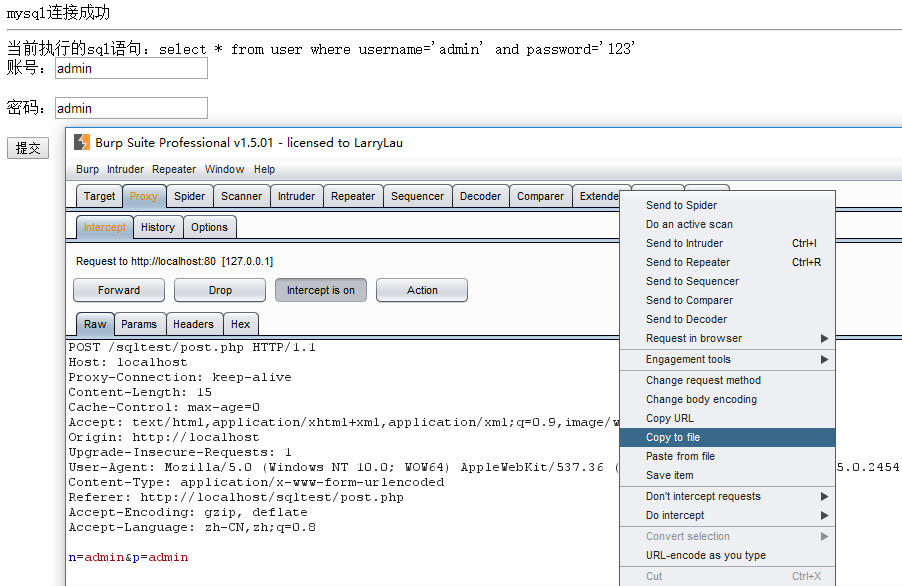Choose Change request method
Screen dimensions: 902x586
[x=727, y=380]
